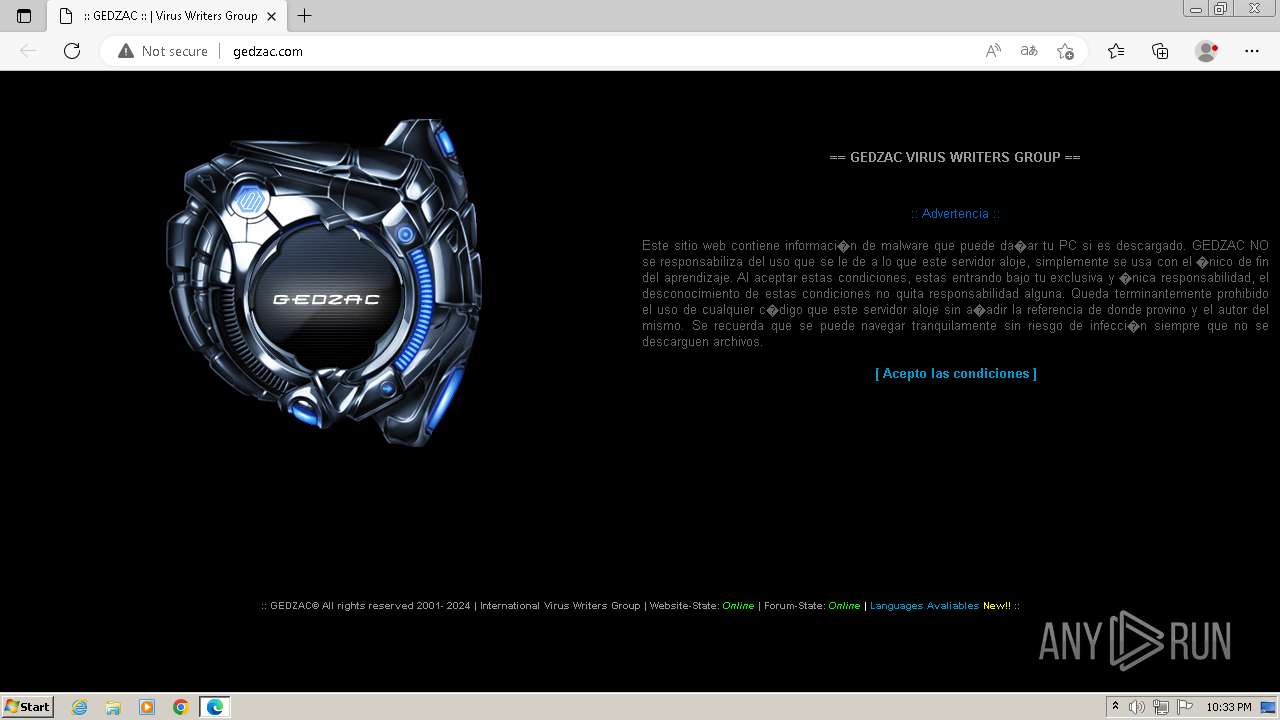Open the browser profile avatar
This screenshot has width=1280, height=720.
coord(1207,51)
